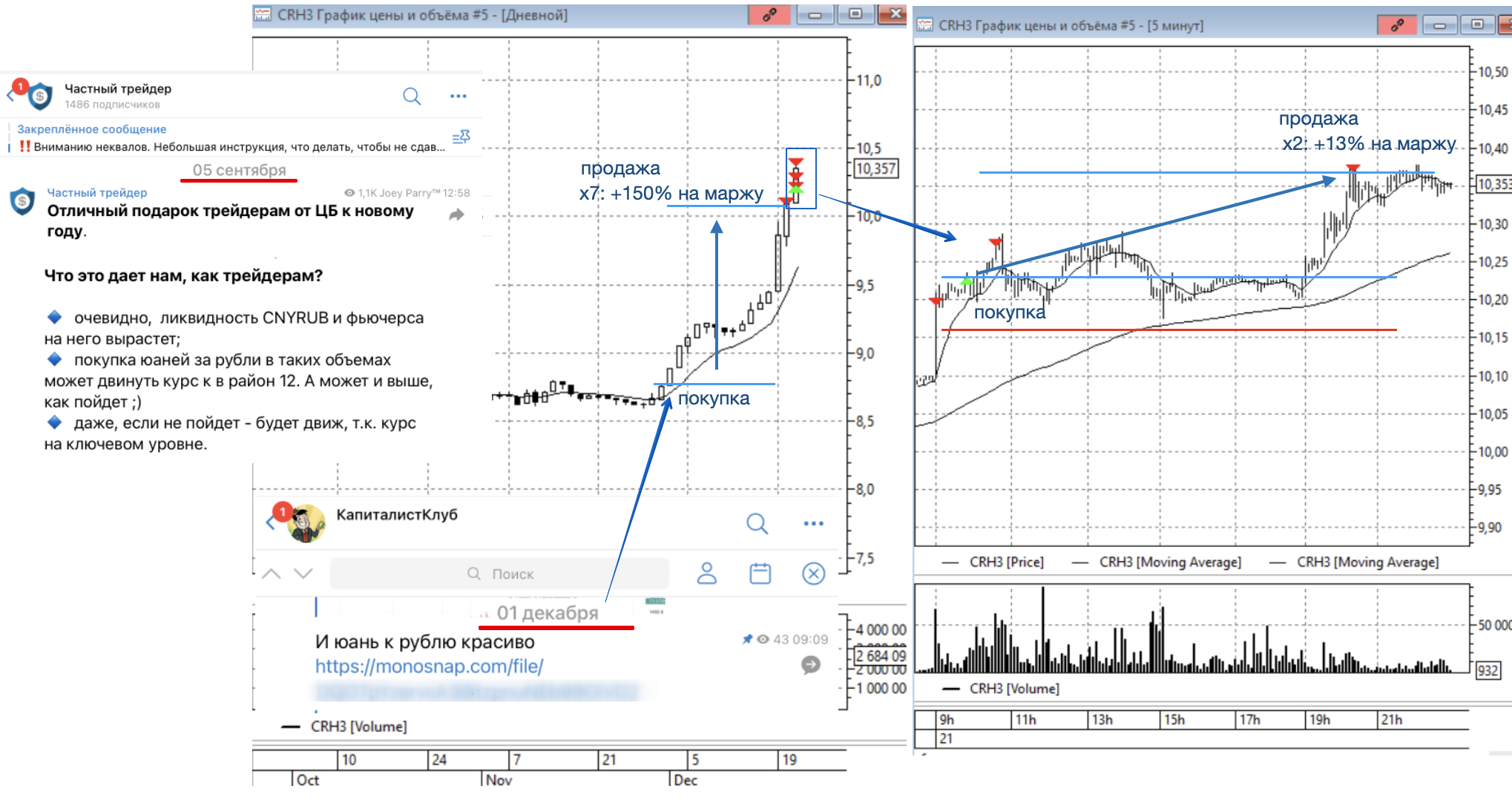1512x809 pixels.
Task: Click the 2 684 09 volume label on daily chart
Action: pos(881,655)
